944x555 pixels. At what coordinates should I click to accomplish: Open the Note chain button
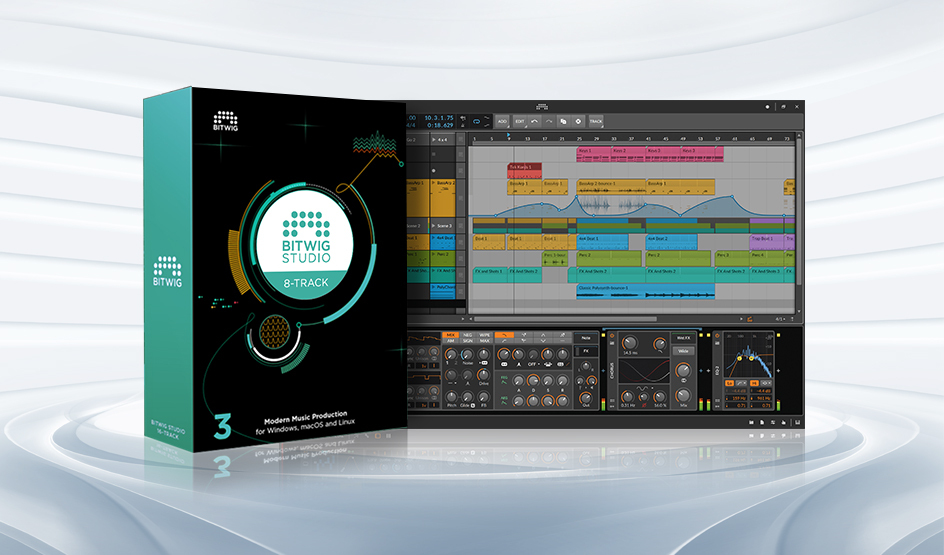(x=586, y=338)
